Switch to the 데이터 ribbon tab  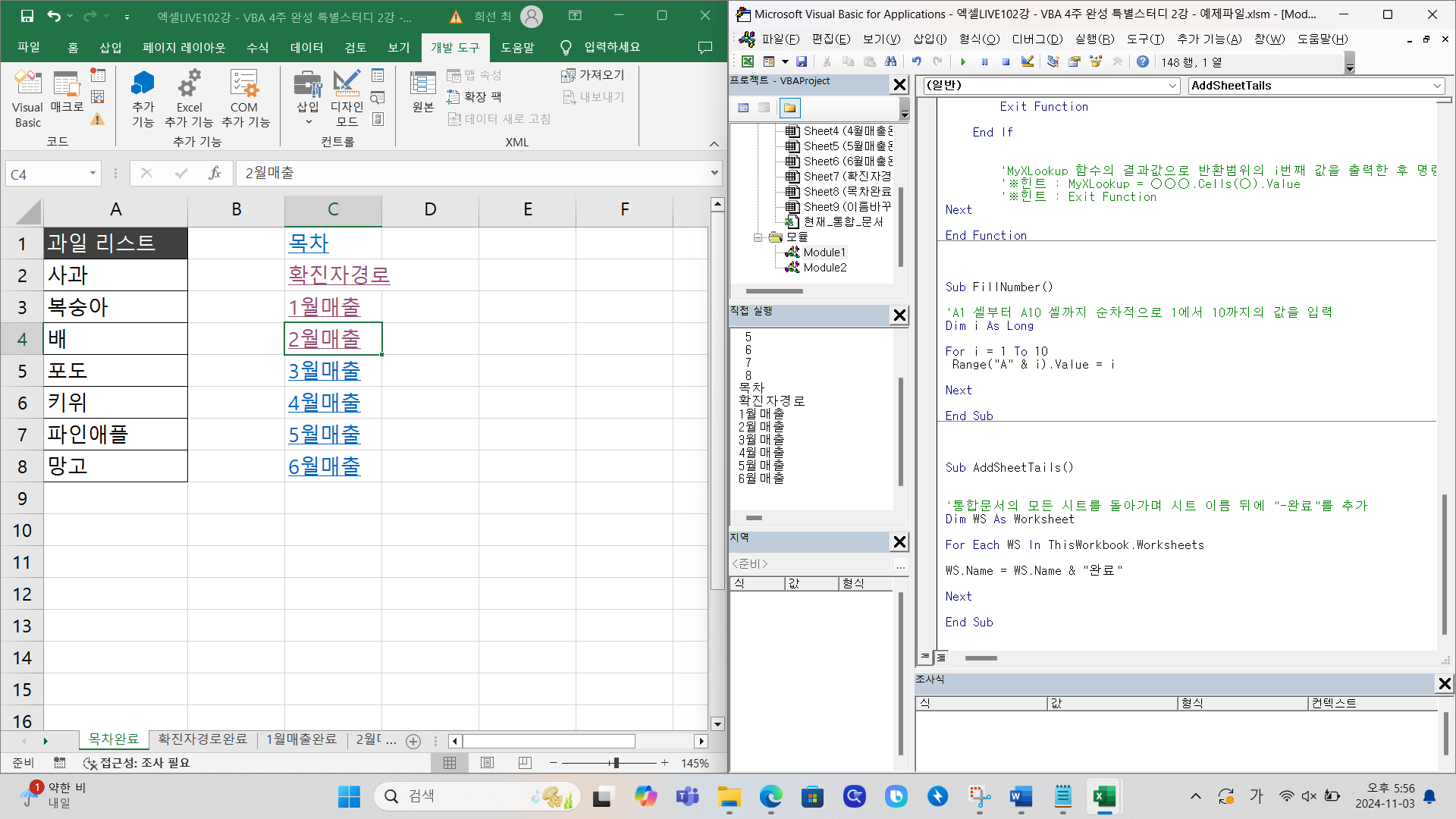pos(306,47)
